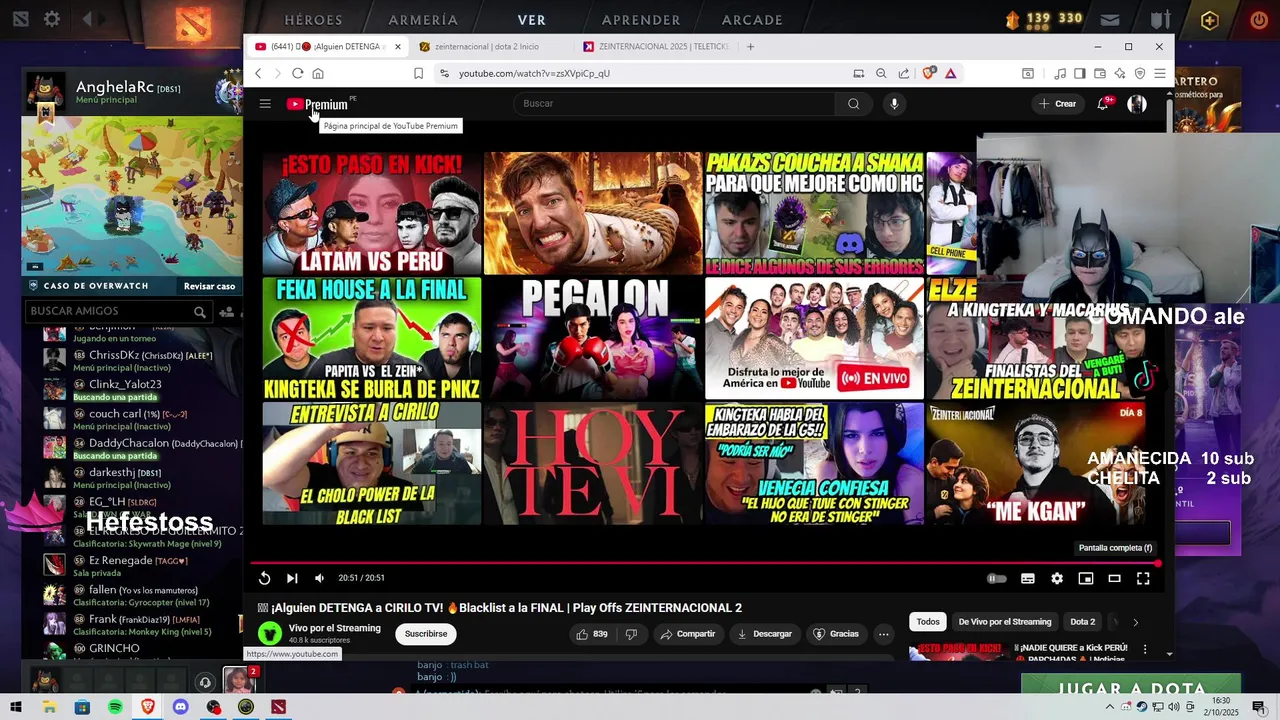Viewport: 1280px width, 720px height.
Task: Subscribe with the Suscribirse button
Action: tap(426, 634)
